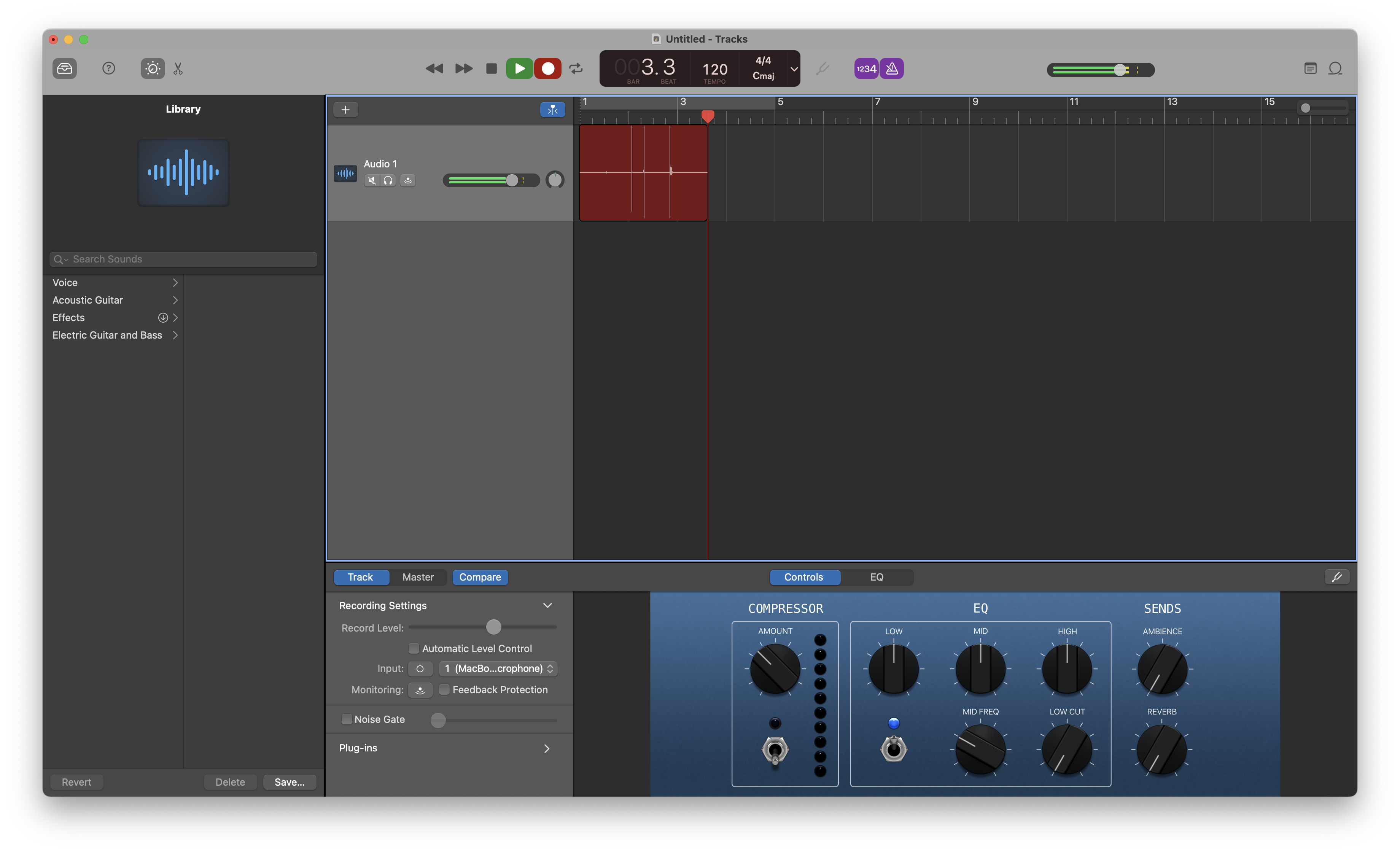
Task: Open the Library button in toolbar
Action: pyautogui.click(x=65, y=69)
